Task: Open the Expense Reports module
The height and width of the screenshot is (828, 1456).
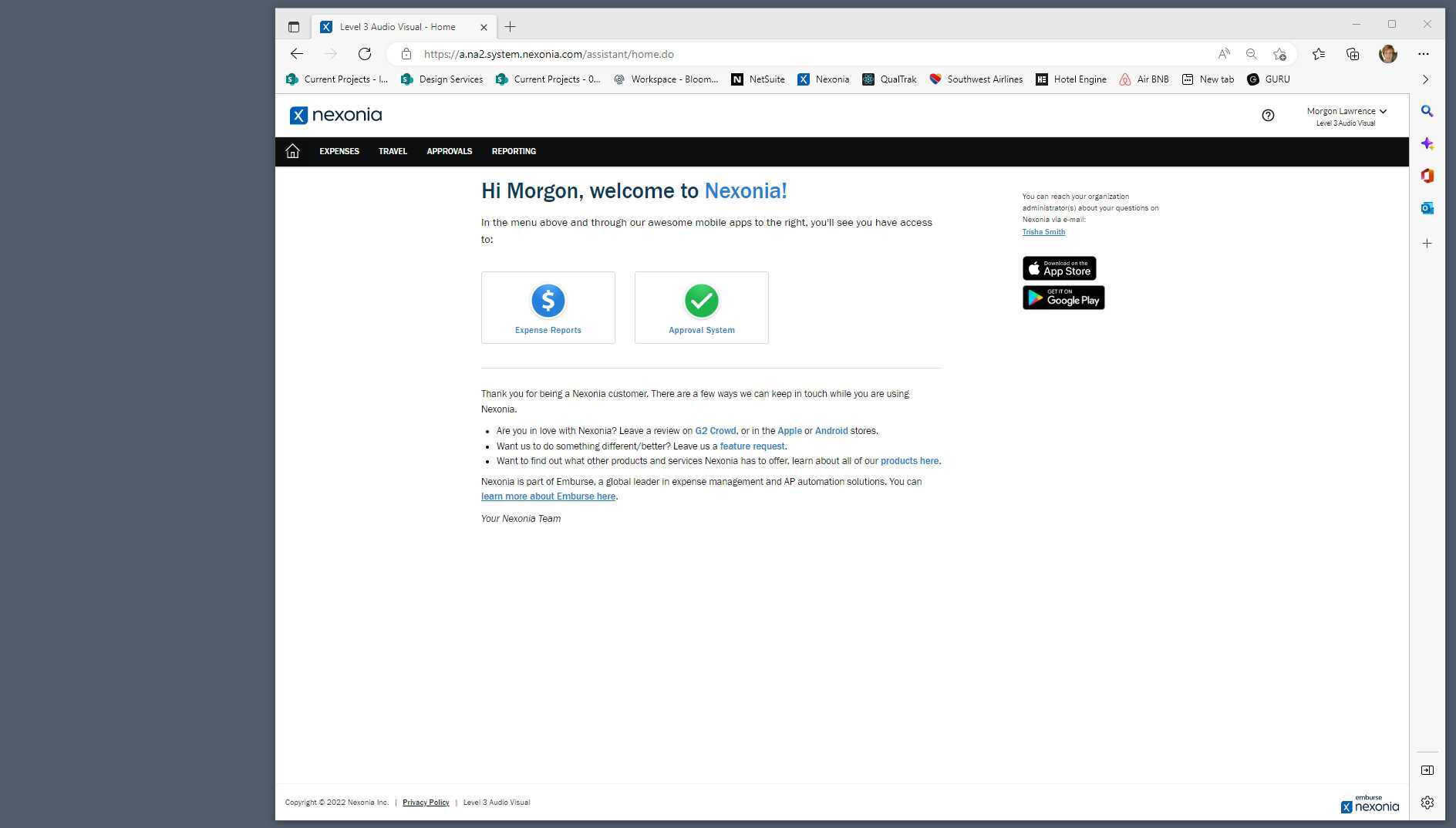Action: click(548, 307)
